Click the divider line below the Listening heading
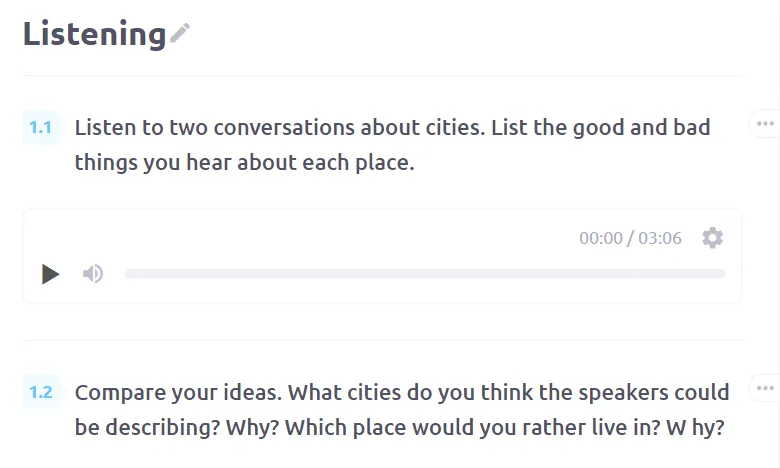780x468 pixels. coord(383,75)
